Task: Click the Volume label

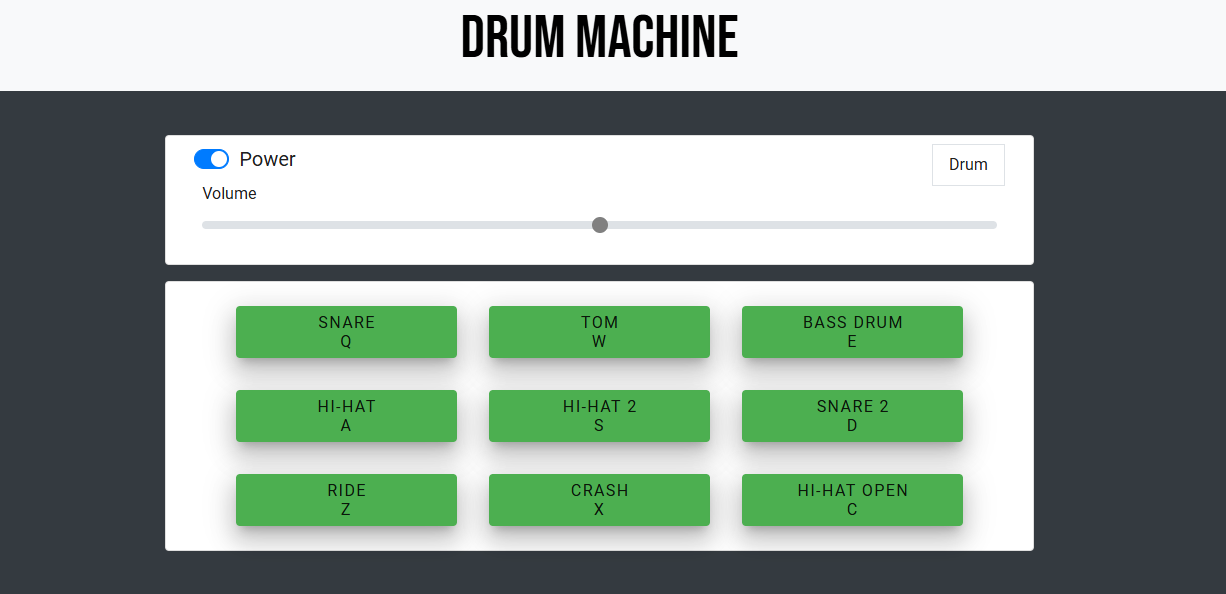Action: tap(229, 193)
